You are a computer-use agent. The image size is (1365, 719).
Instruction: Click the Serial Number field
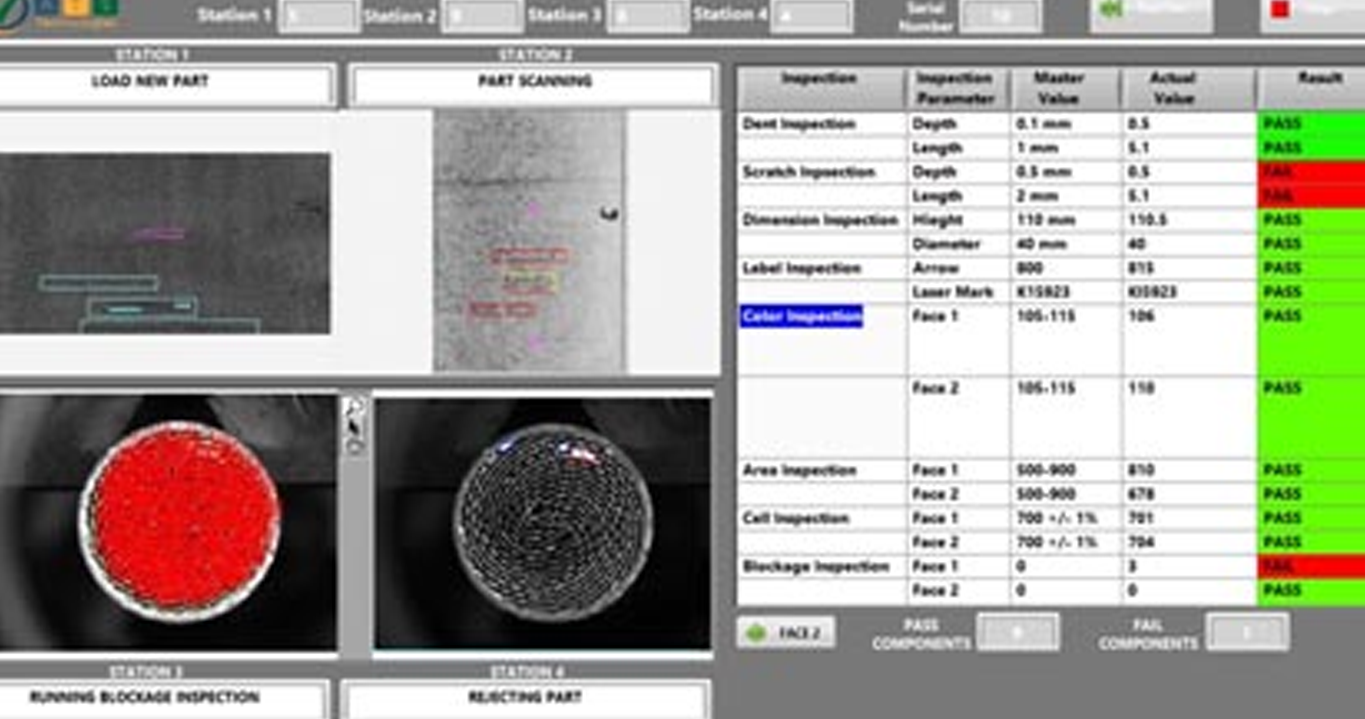(1000, 16)
